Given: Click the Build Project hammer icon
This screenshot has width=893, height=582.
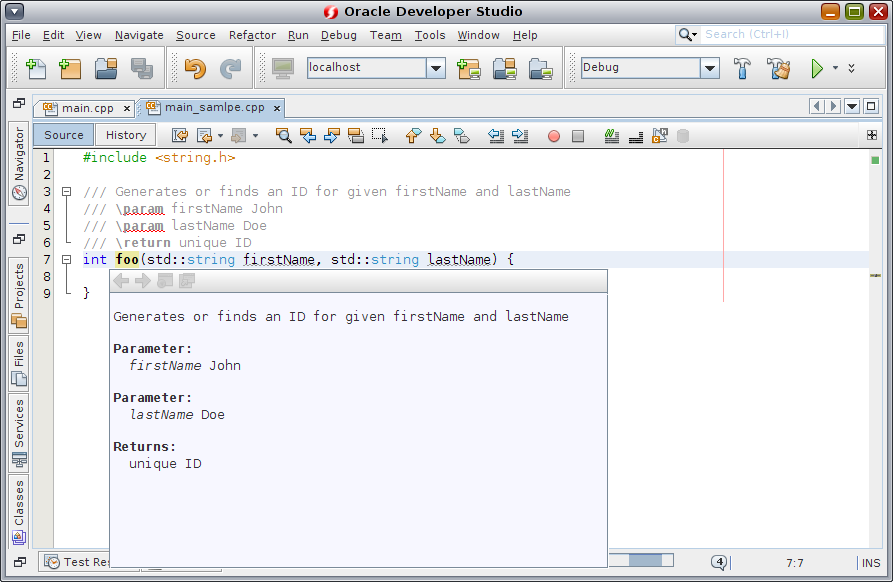Looking at the screenshot, I should tap(742, 68).
